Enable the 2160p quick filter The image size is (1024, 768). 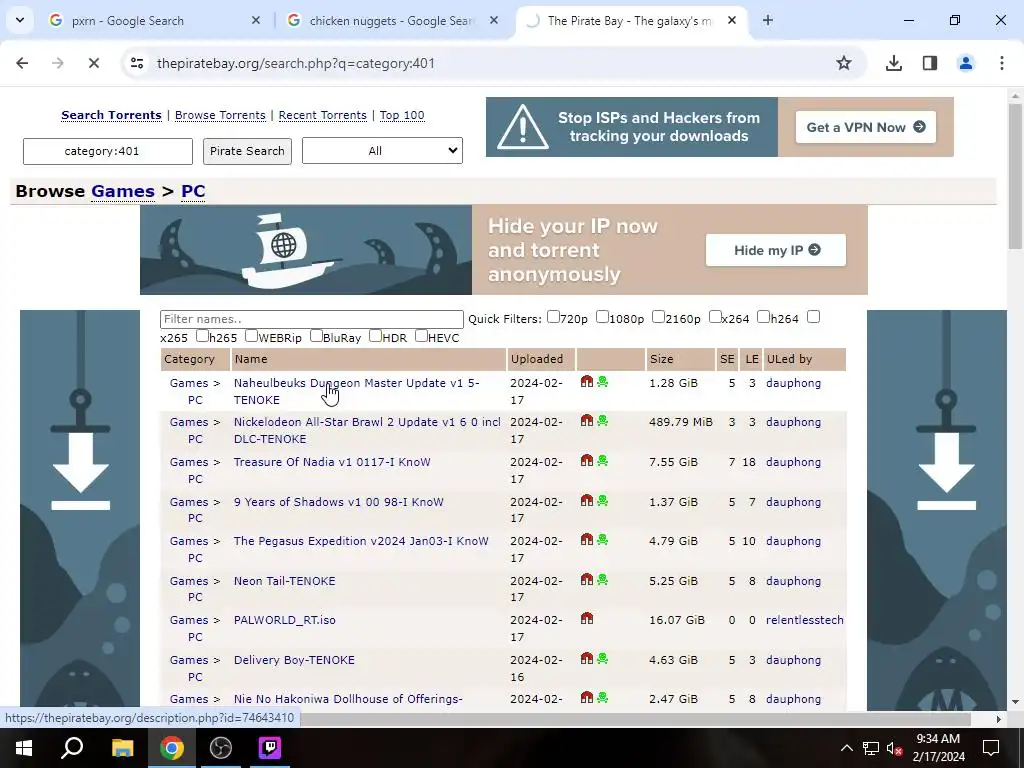tap(658, 317)
